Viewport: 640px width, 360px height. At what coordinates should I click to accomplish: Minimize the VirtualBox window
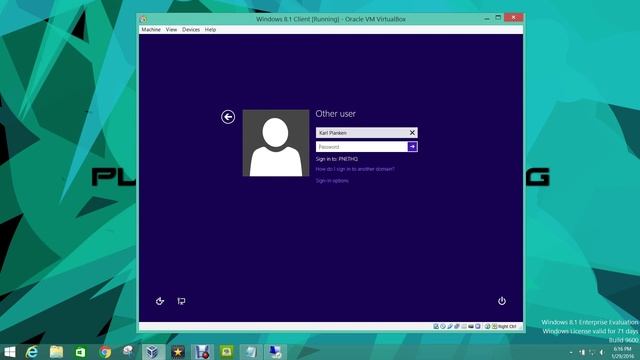[x=487, y=18]
